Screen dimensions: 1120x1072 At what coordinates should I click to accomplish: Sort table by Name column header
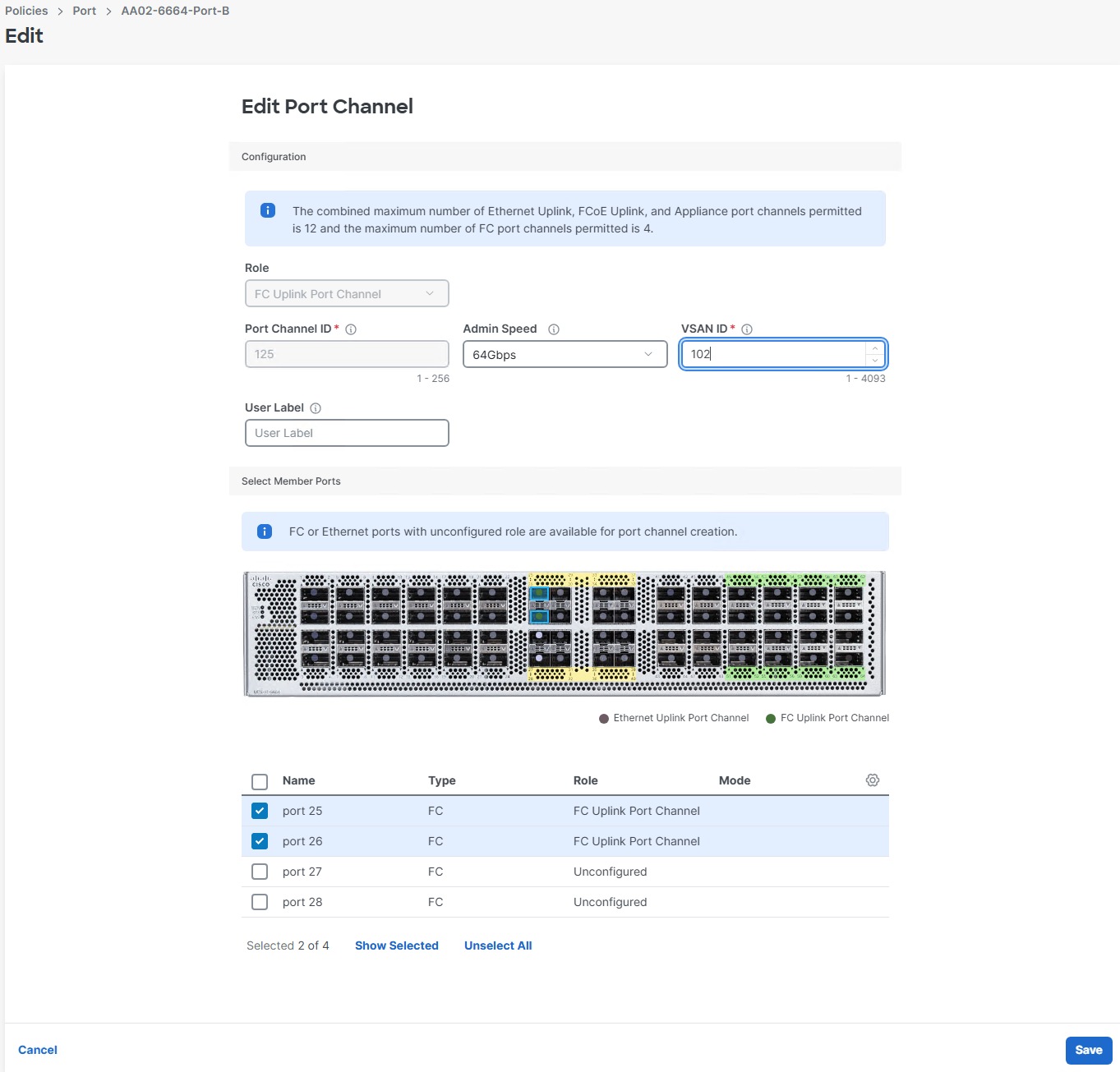[298, 780]
